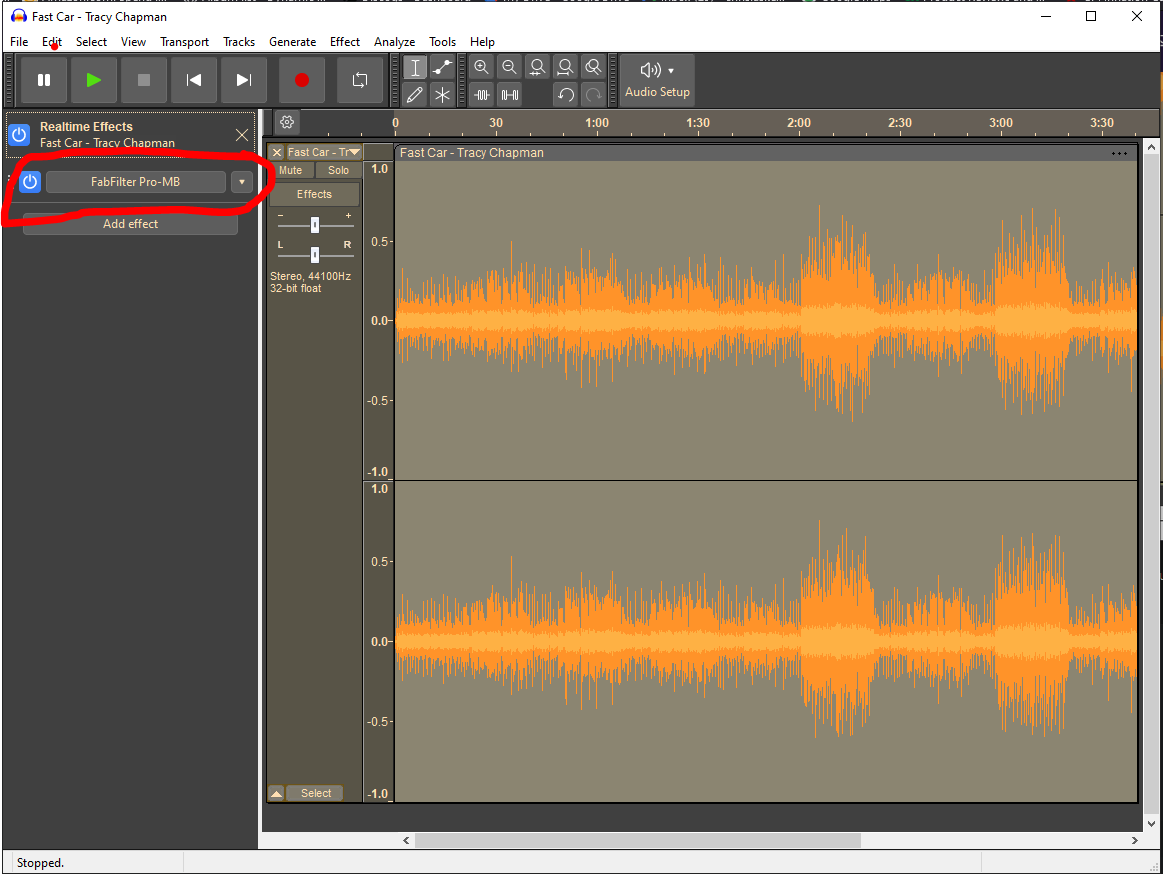Viewport: 1163px width, 874px height.
Task: Open the View menu
Action: tap(134, 42)
